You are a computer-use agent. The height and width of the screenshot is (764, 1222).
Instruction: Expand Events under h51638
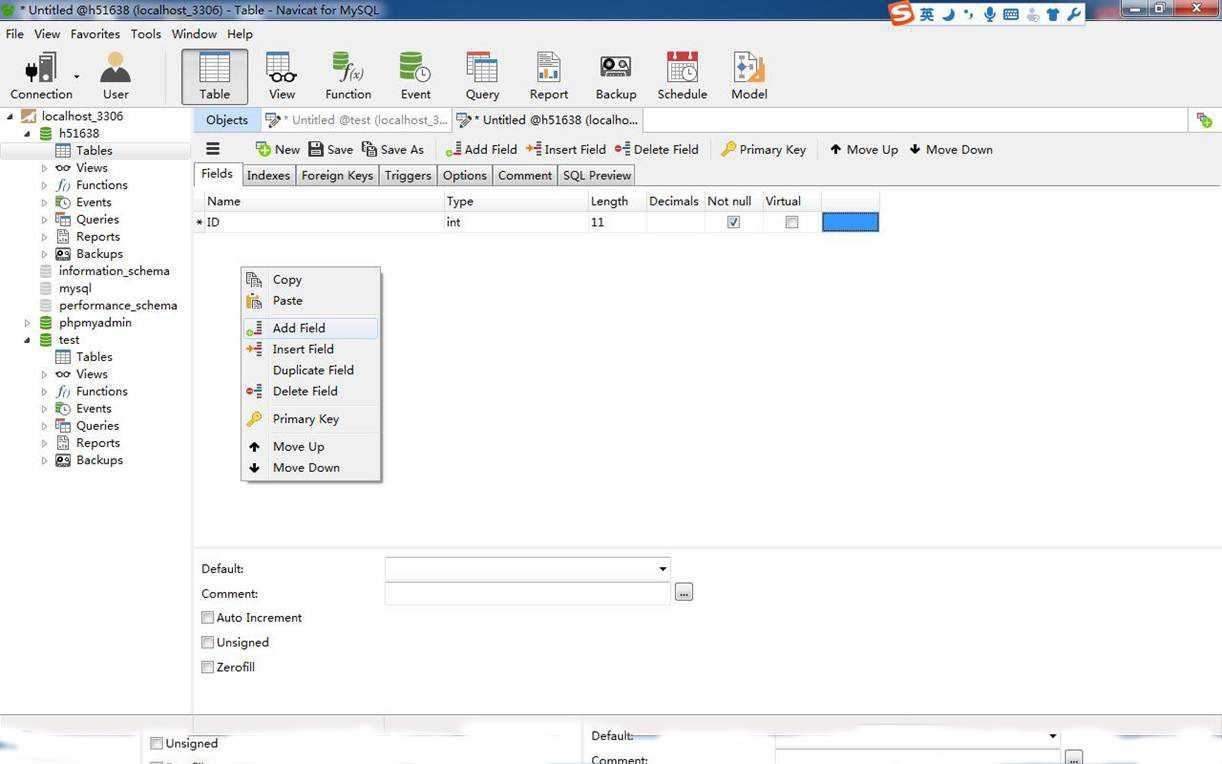pyautogui.click(x=44, y=202)
